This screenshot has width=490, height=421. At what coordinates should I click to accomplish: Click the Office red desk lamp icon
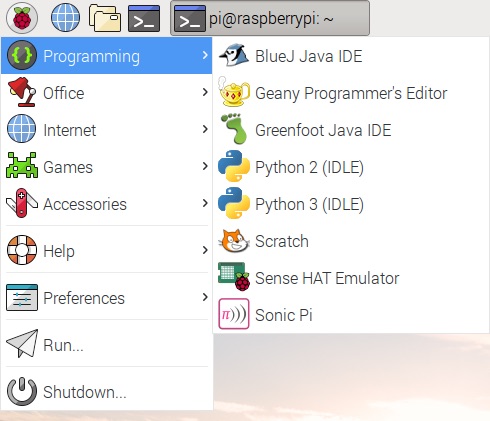[x=22, y=92]
